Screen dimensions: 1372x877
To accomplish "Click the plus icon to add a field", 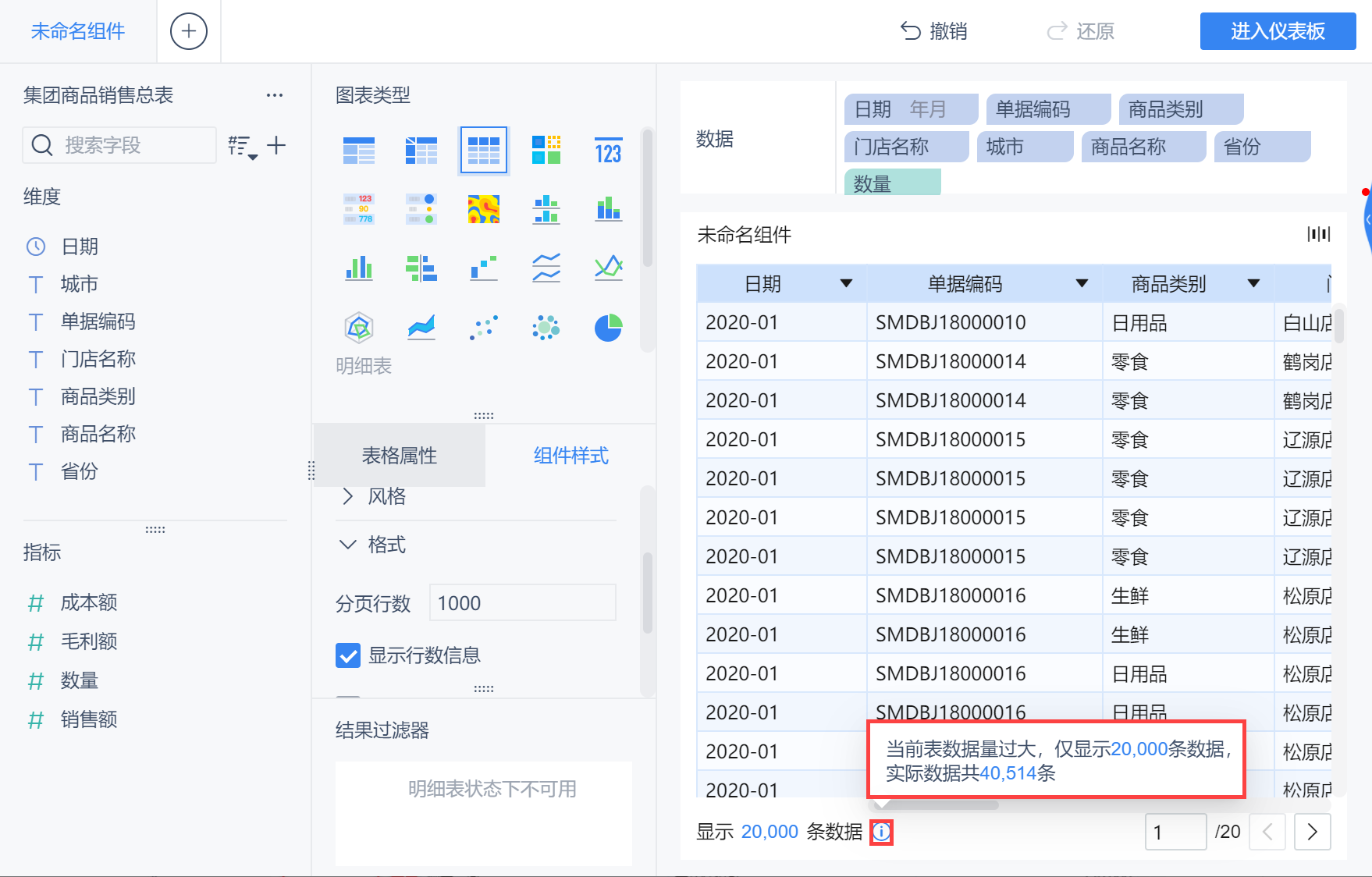I will [277, 145].
